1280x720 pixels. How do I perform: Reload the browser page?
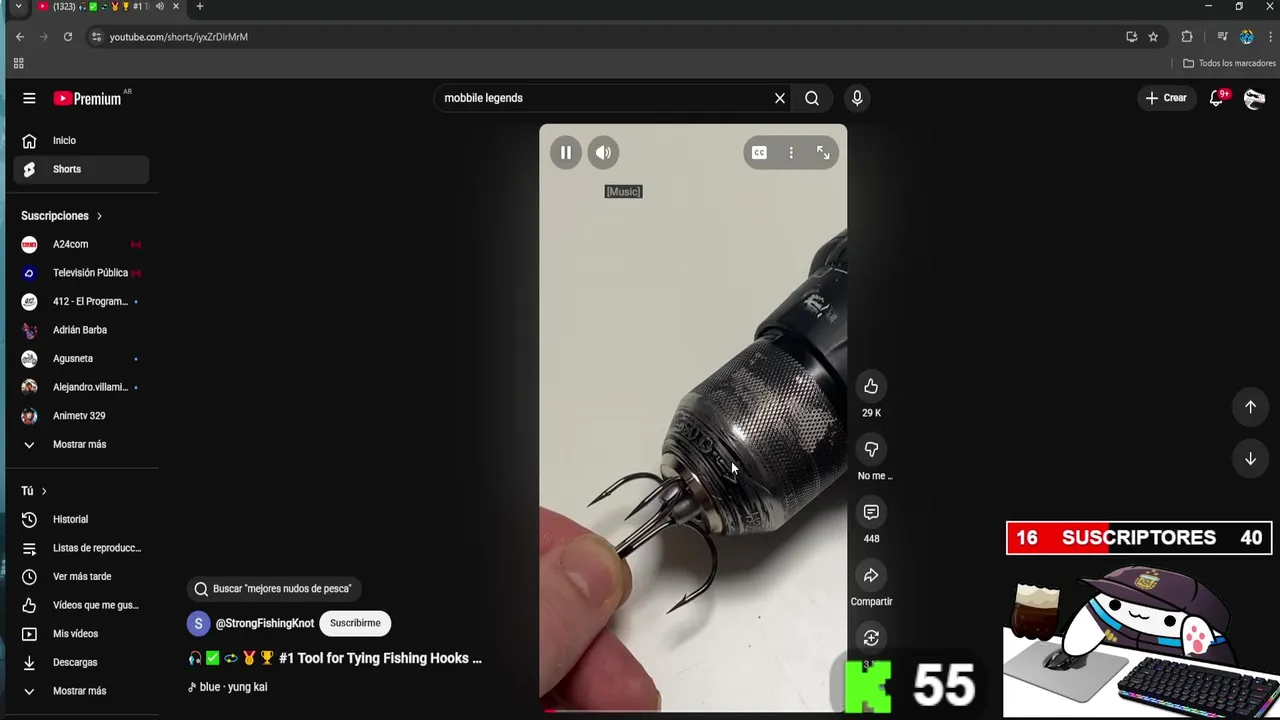(68, 37)
